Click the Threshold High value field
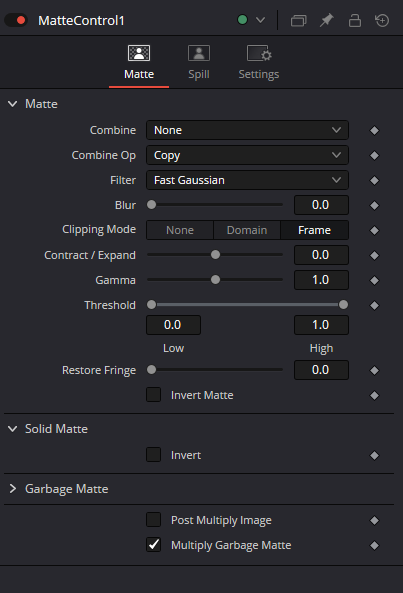Image resolution: width=403 pixels, height=593 pixels. point(321,325)
